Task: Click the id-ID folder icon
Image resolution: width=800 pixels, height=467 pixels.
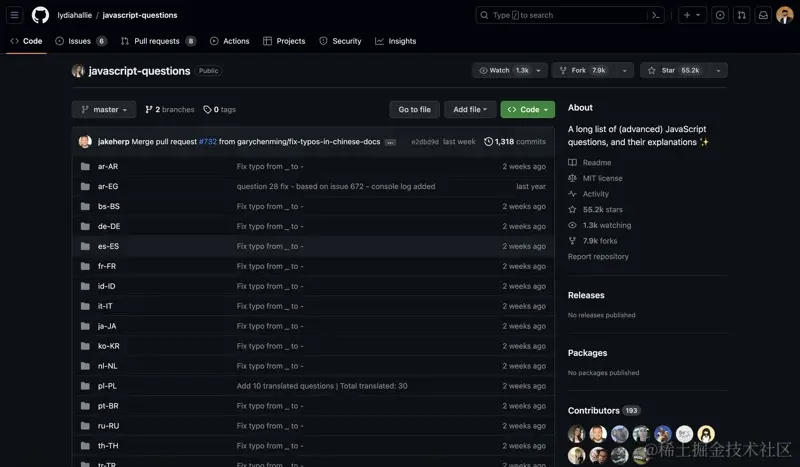Action: 85,286
